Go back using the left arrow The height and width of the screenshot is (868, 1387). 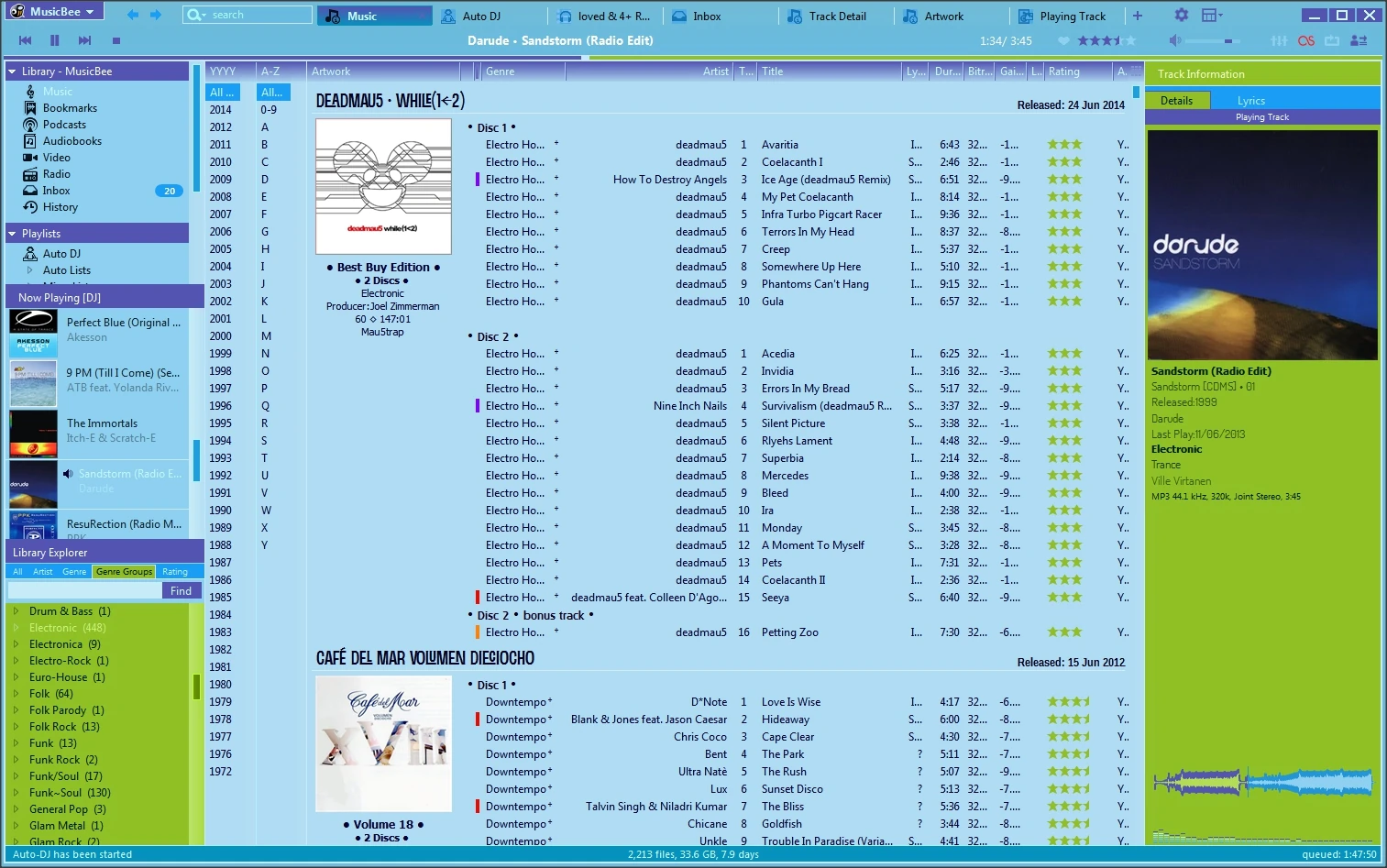(133, 15)
